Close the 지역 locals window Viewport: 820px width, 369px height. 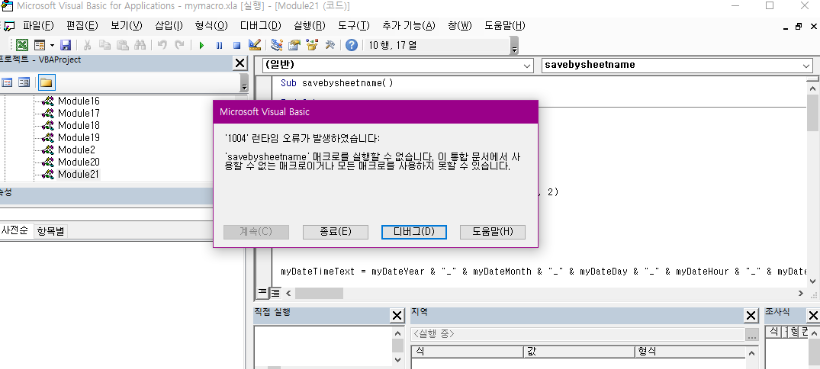tap(751, 316)
